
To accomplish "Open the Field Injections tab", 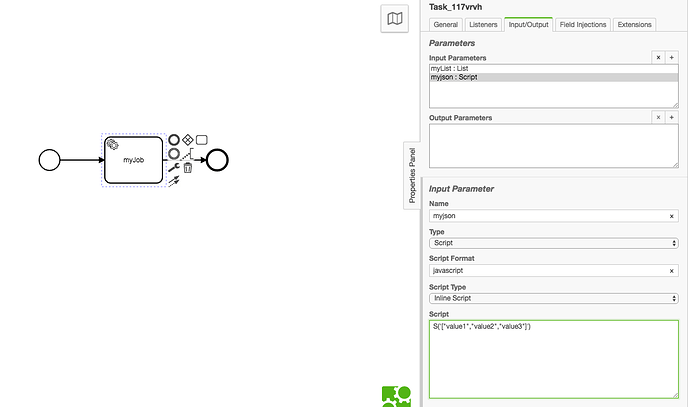I will pyautogui.click(x=583, y=25).
